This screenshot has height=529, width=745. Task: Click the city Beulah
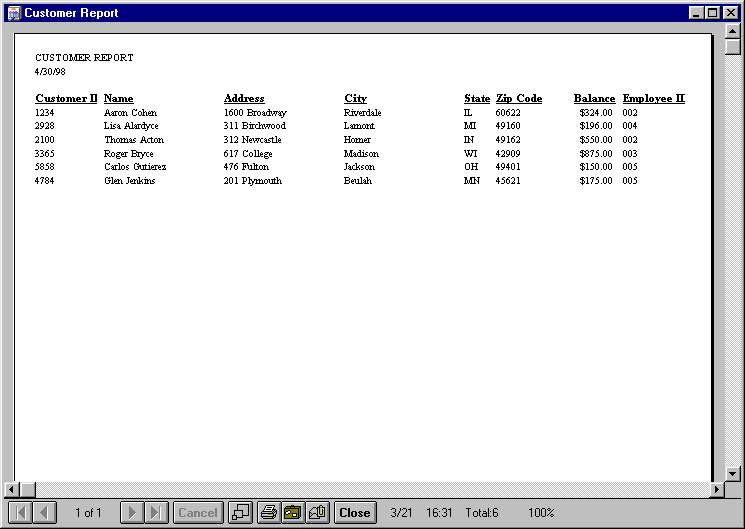(x=358, y=181)
